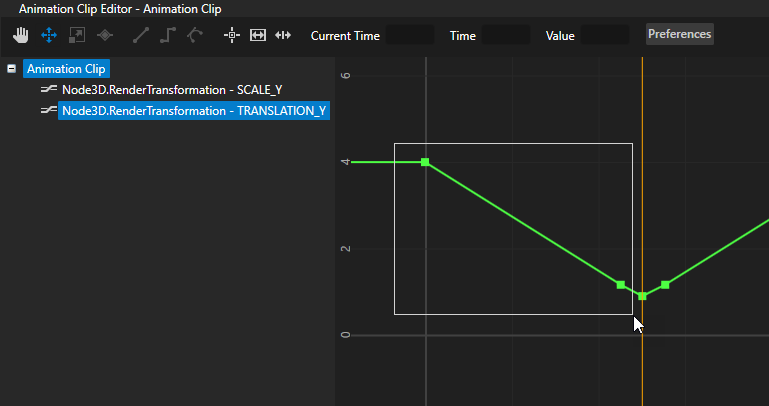Click the keyframe at value 4

(x=425, y=162)
